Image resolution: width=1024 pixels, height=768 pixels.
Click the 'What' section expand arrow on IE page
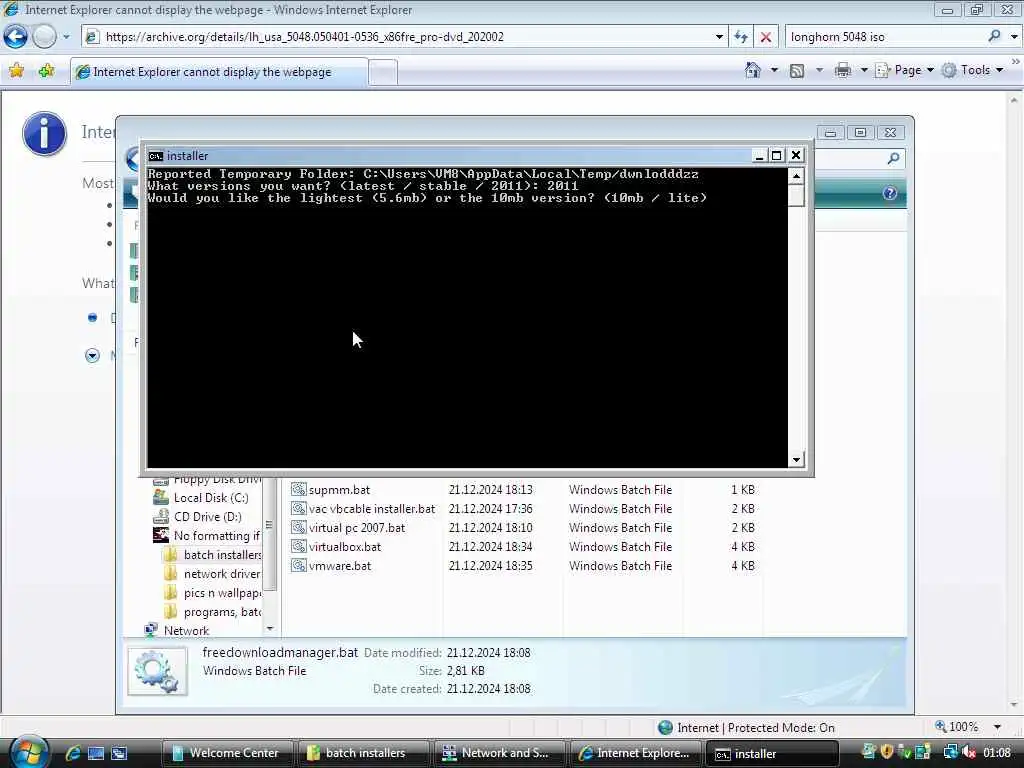click(92, 355)
